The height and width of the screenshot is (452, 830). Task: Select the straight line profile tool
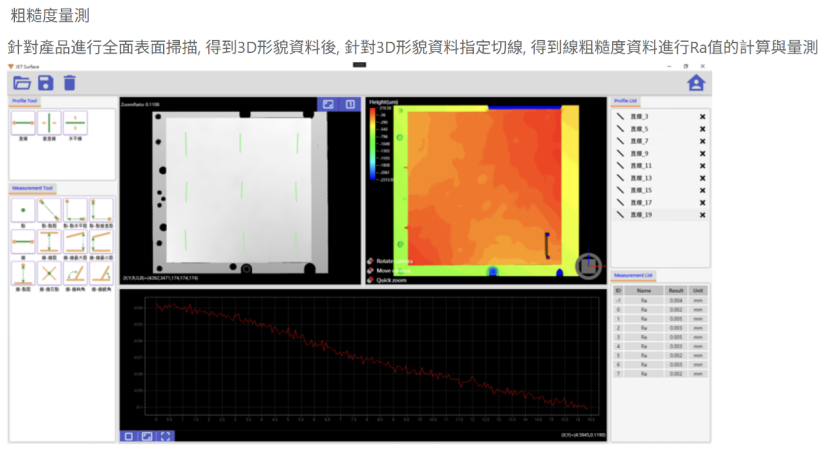[23, 123]
